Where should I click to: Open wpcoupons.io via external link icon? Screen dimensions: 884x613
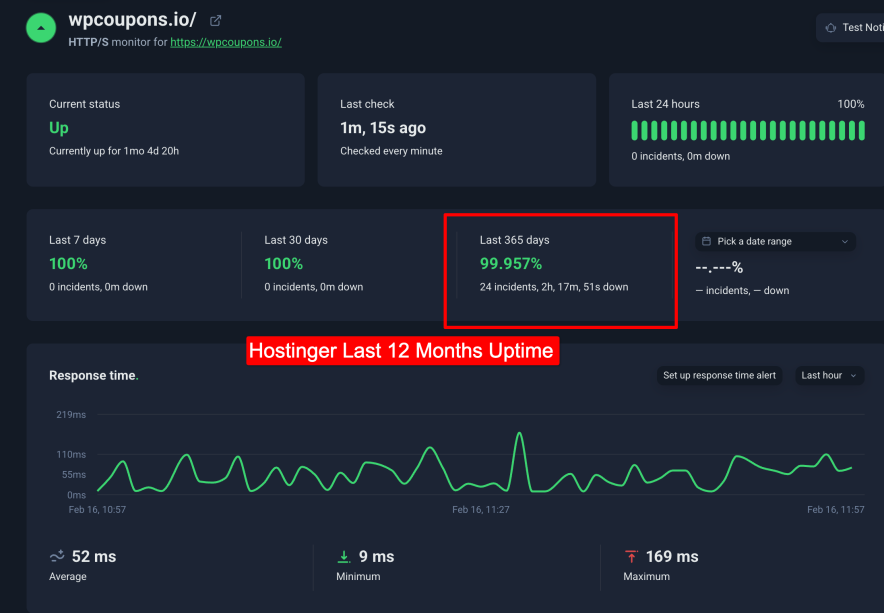(215, 19)
